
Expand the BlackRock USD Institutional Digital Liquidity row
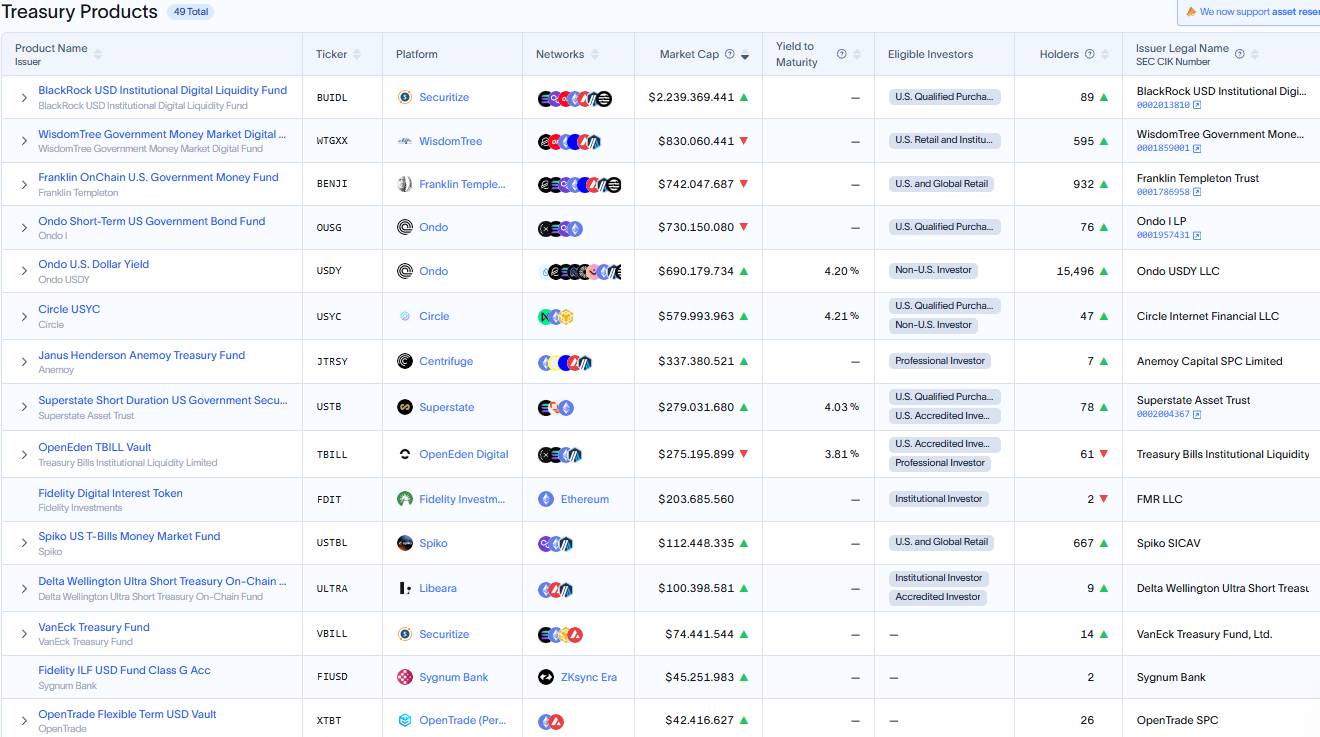24,98
